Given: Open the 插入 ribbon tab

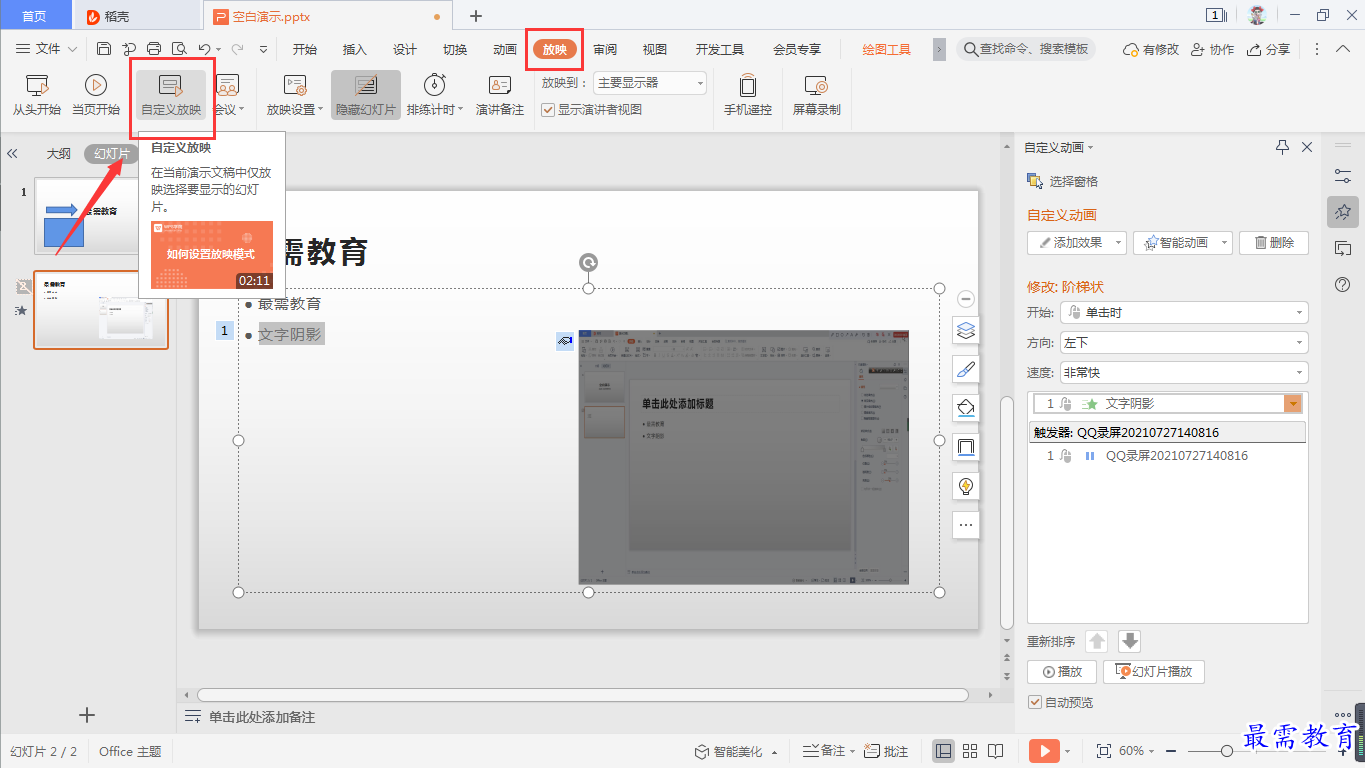Looking at the screenshot, I should pyautogui.click(x=355, y=49).
